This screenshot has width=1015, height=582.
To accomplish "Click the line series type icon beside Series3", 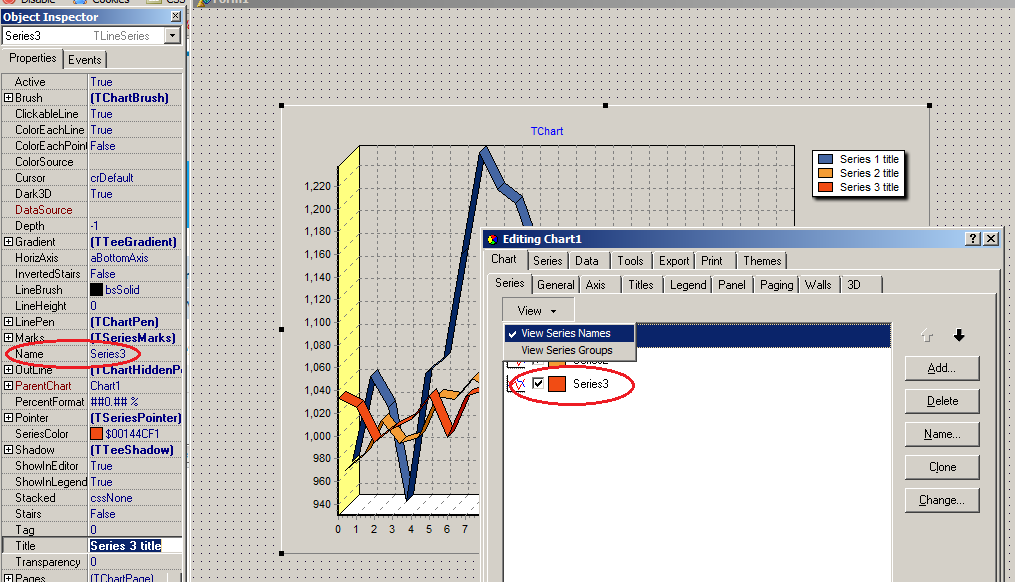I will click(519, 384).
